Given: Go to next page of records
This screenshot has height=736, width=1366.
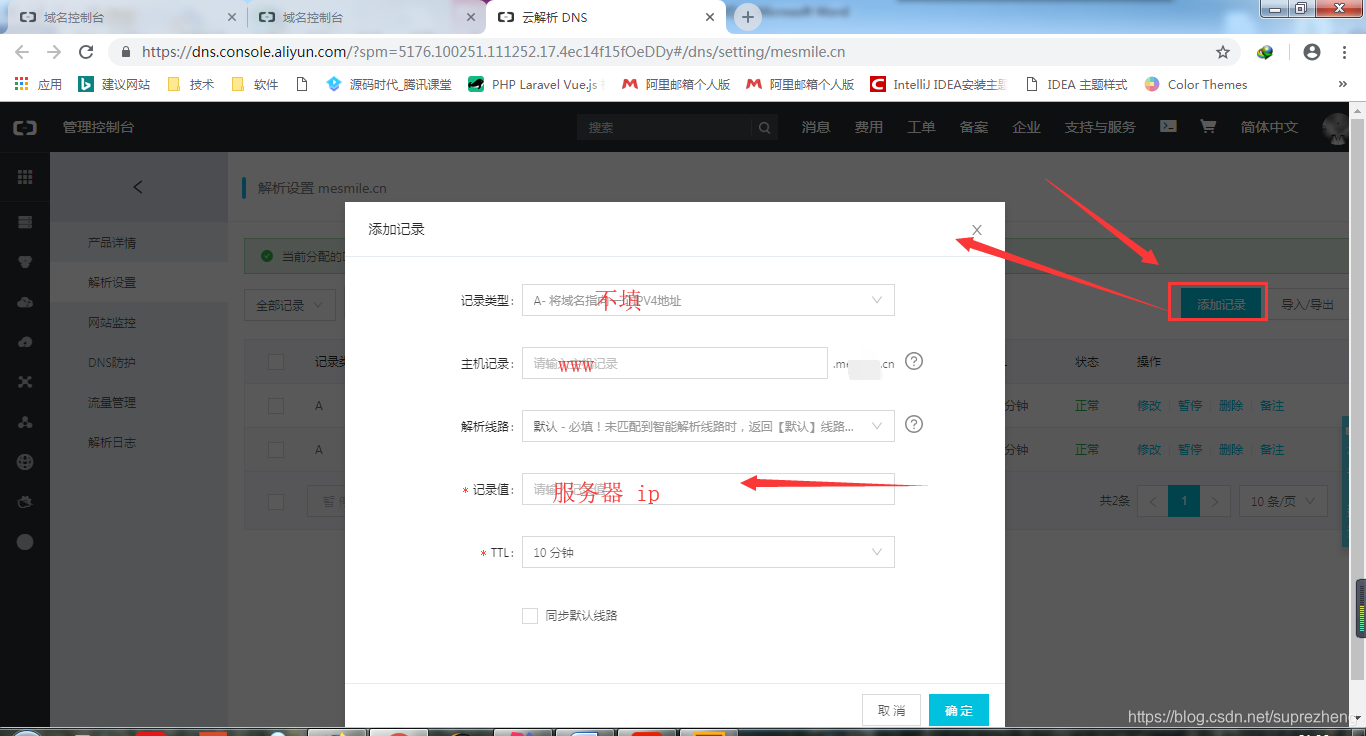Looking at the screenshot, I should click(x=1215, y=501).
